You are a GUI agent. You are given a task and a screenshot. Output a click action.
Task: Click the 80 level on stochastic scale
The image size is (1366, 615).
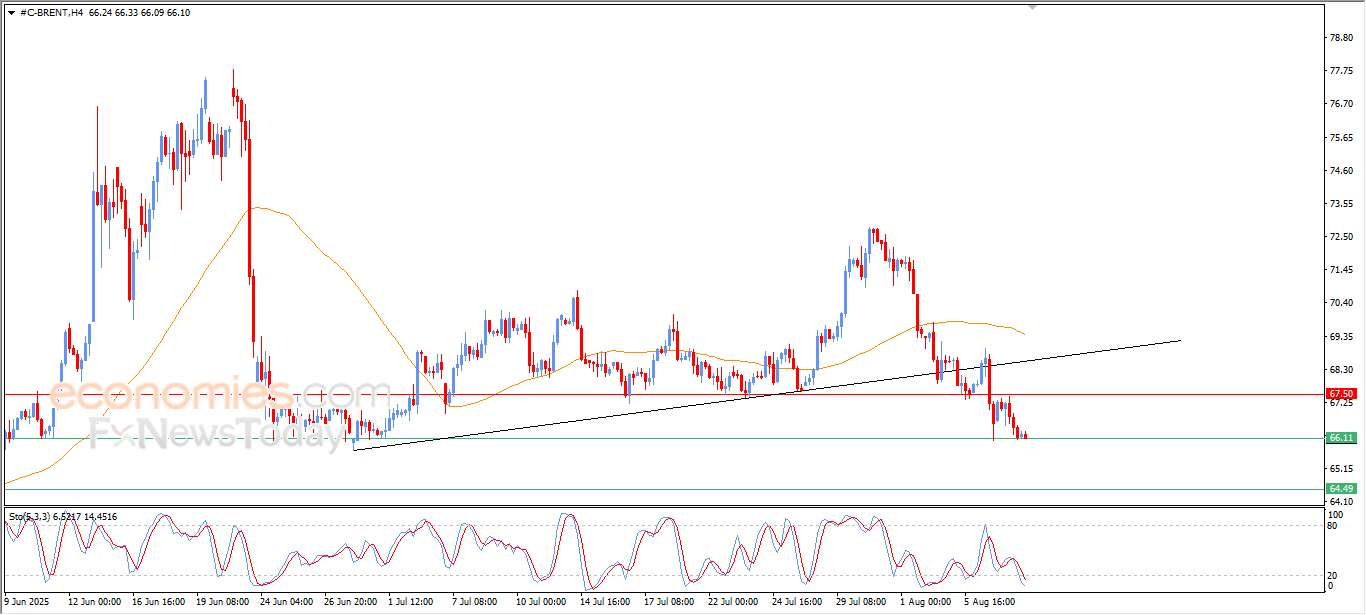tap(1332, 525)
